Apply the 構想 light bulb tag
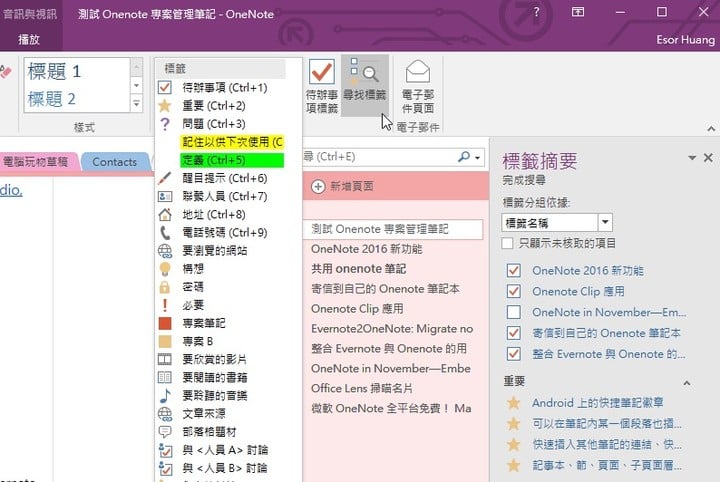720x482 pixels. (165, 269)
